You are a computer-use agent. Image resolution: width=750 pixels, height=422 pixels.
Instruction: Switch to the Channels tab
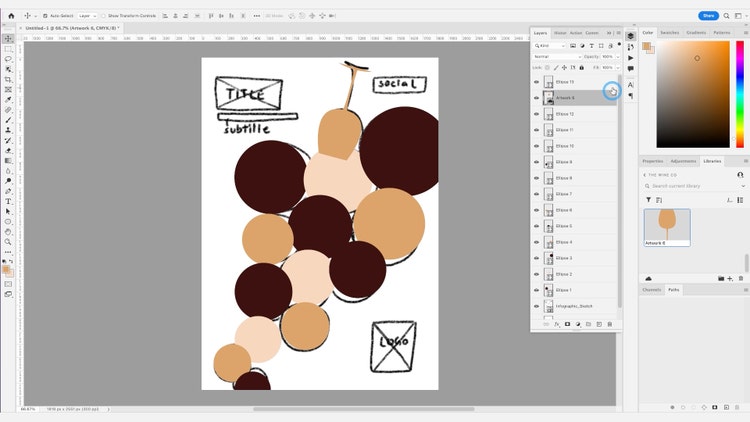[x=652, y=290]
